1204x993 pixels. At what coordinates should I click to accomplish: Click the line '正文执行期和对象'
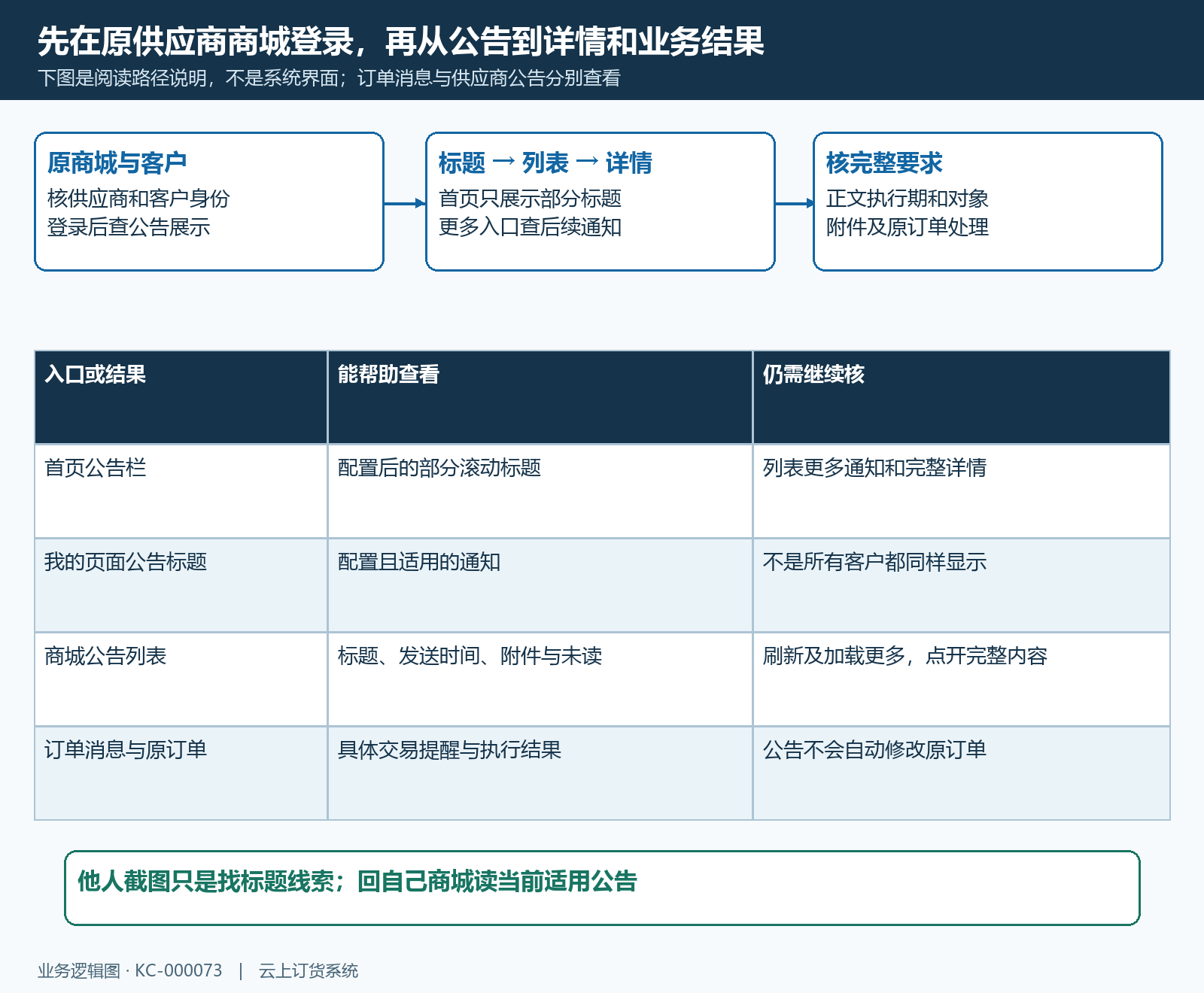click(908, 199)
